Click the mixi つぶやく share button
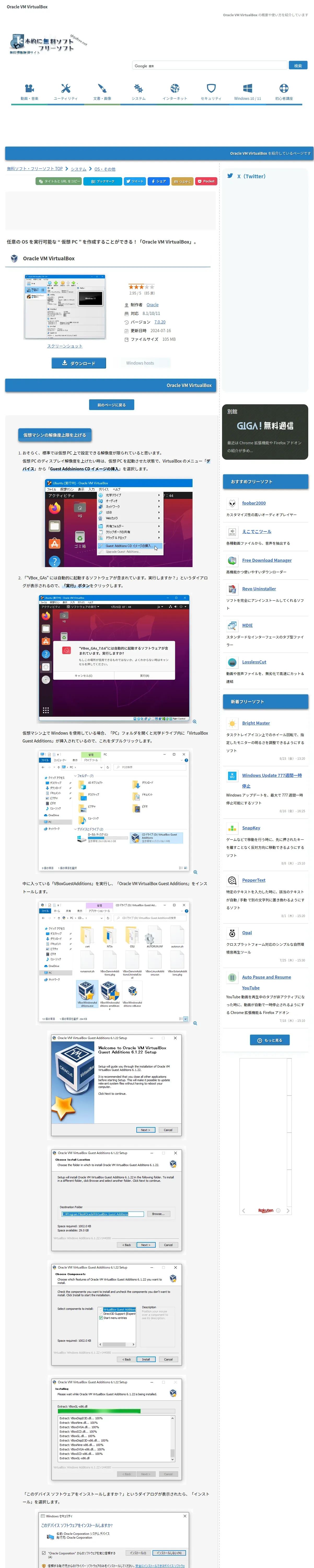Image resolution: width=314 pixels, height=1568 pixels. pos(182,181)
